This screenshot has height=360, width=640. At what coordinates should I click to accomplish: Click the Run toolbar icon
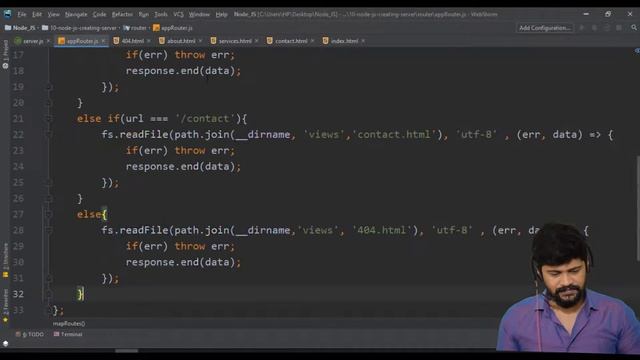[x=582, y=28]
